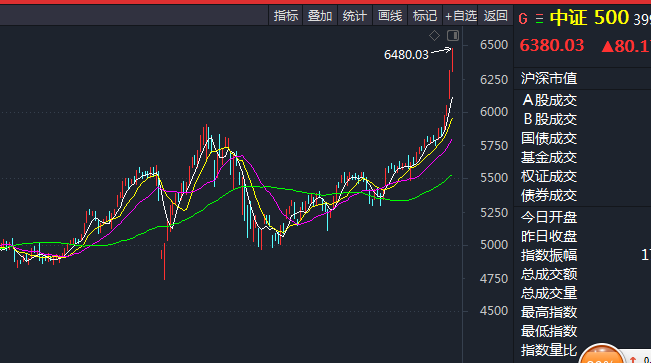Click the red triangle price change indicator
This screenshot has width=651, height=363.
(608, 46)
